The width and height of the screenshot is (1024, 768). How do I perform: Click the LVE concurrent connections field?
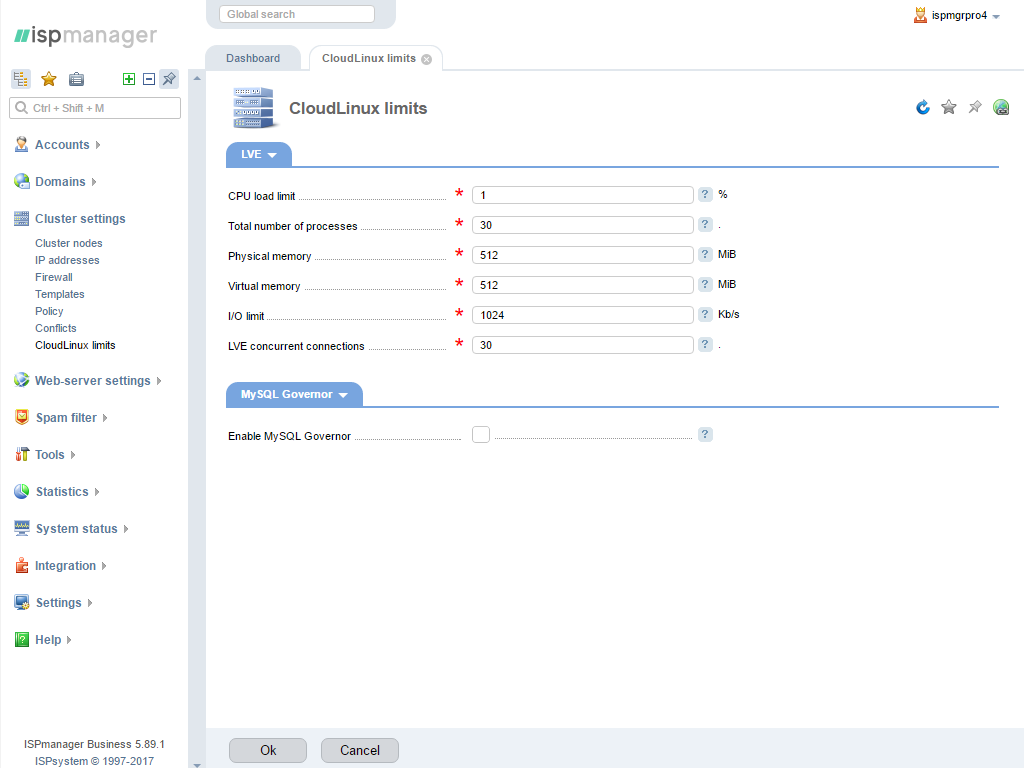(583, 345)
